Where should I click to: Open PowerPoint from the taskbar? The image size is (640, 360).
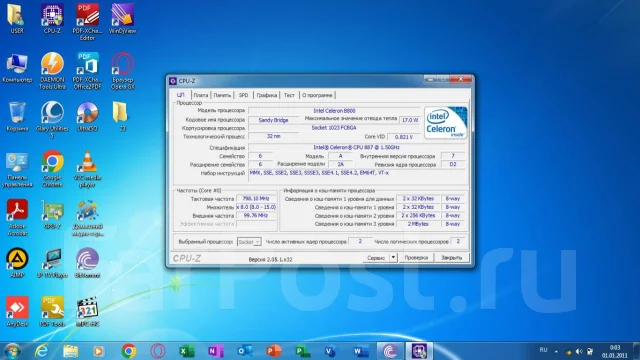pyautogui.click(x=273, y=351)
